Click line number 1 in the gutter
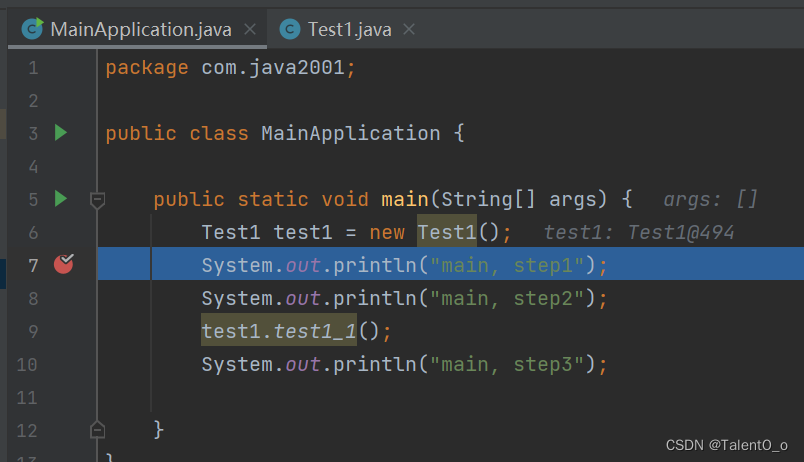Viewport: 804px width, 462px height. [x=33, y=68]
